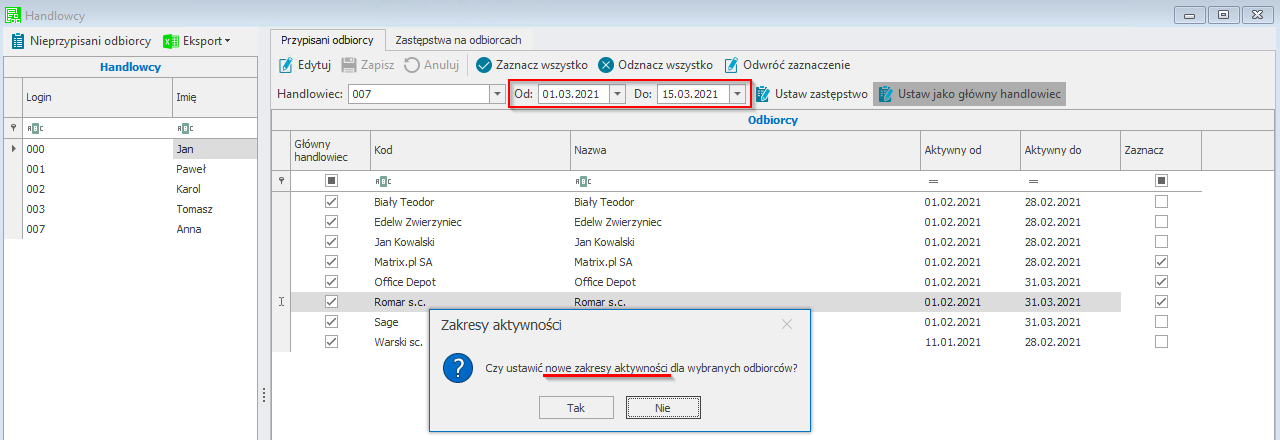
Task: Click the Ustaw zastępstwo icon
Action: tap(763, 94)
